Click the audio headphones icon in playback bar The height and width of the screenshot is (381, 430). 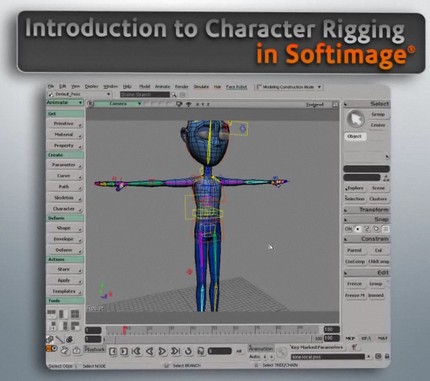201,351
